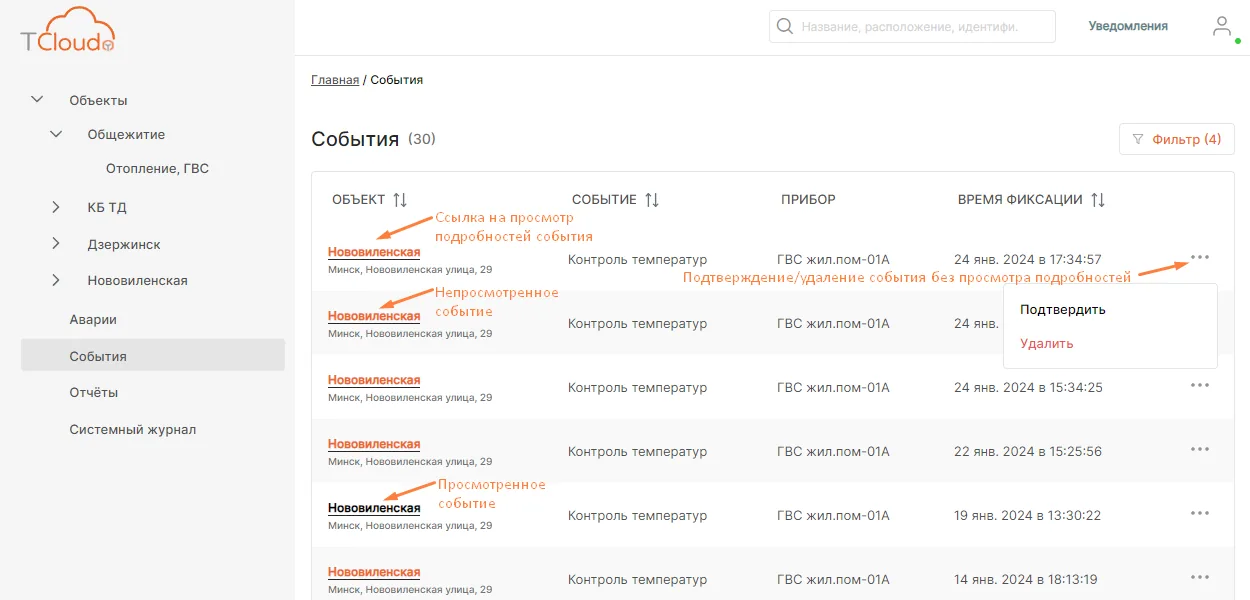This screenshot has width=1250, height=600.
Task: Click ГВС жил.пом-01А in the 15:34:25 row
Action: pos(833,387)
